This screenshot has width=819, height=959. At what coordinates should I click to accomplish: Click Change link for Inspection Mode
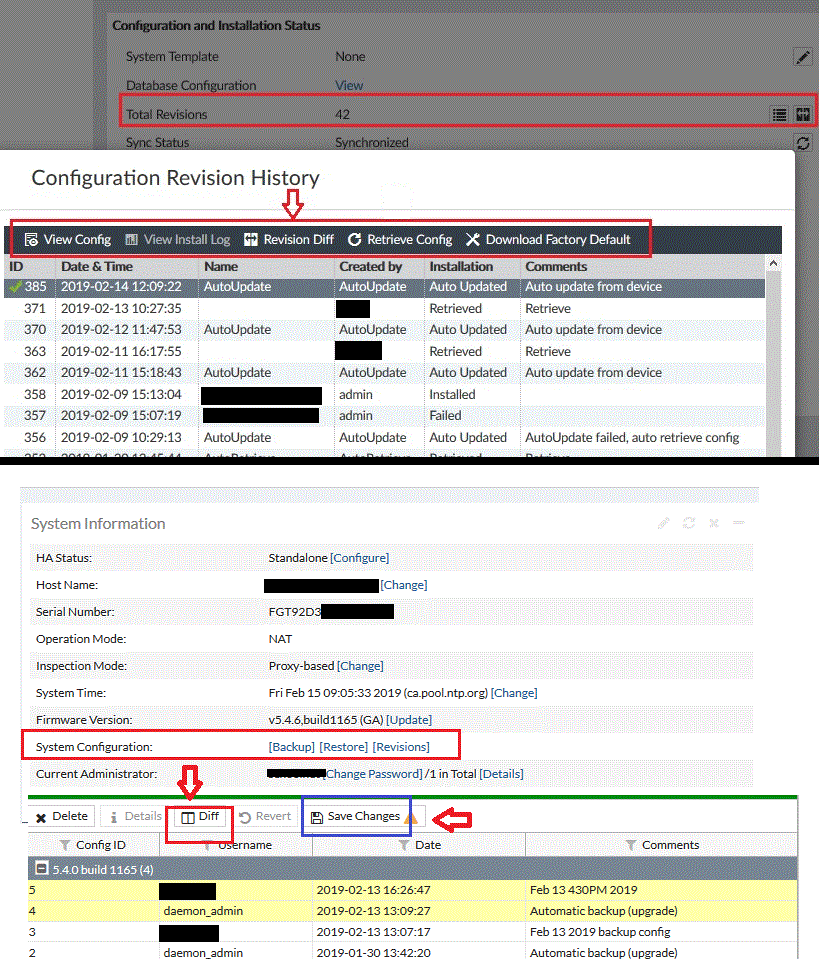point(360,665)
